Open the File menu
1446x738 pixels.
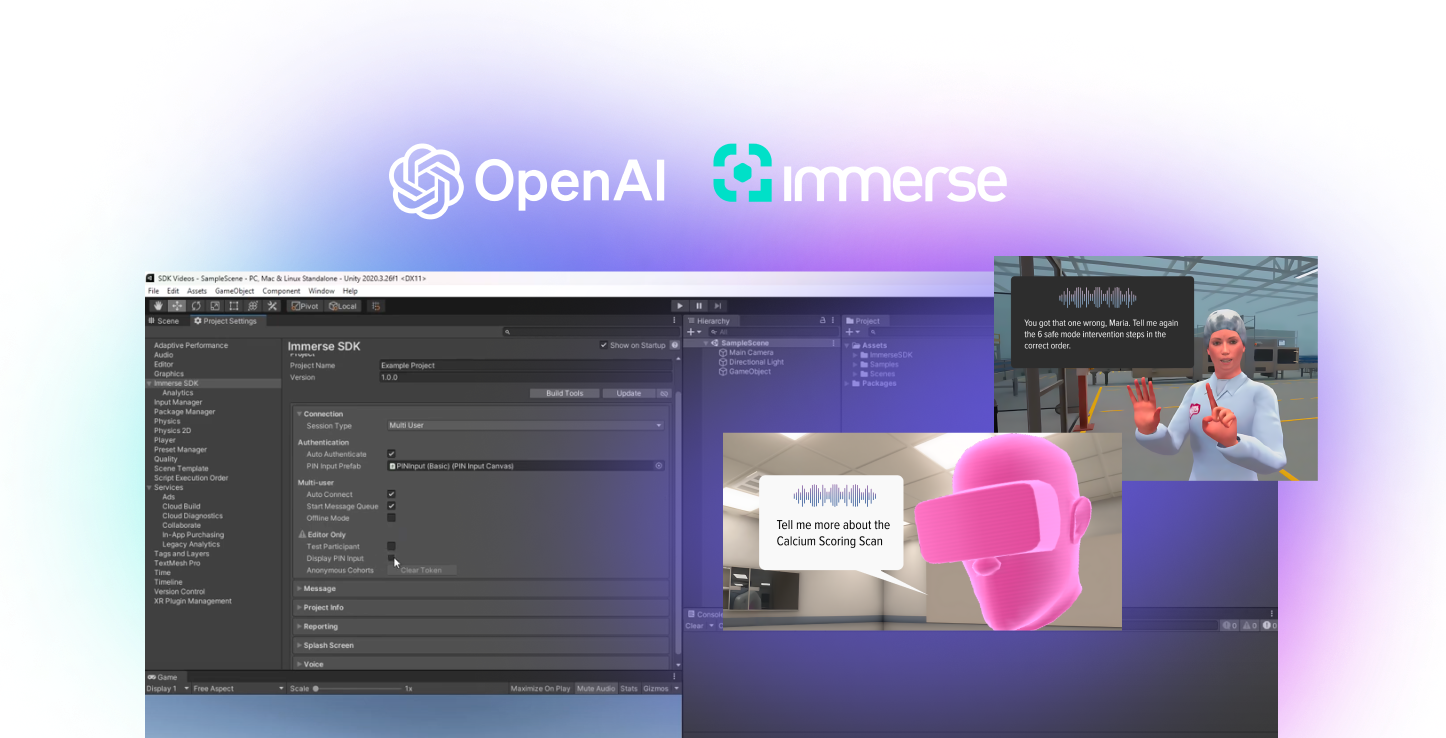(153, 291)
